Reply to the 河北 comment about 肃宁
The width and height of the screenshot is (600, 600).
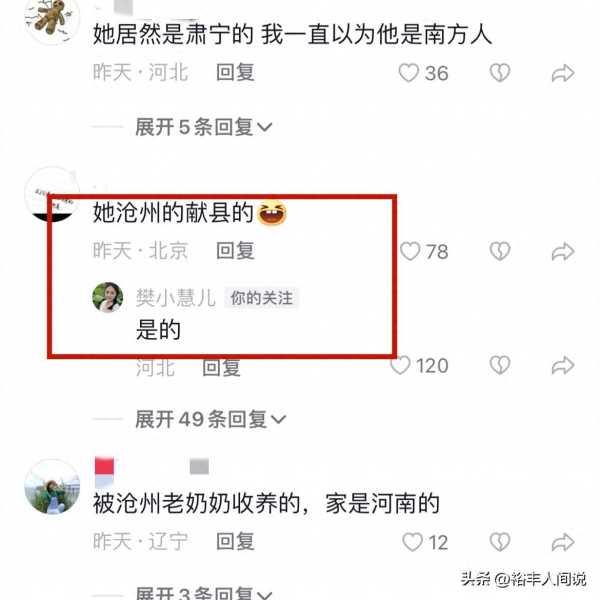coord(235,72)
